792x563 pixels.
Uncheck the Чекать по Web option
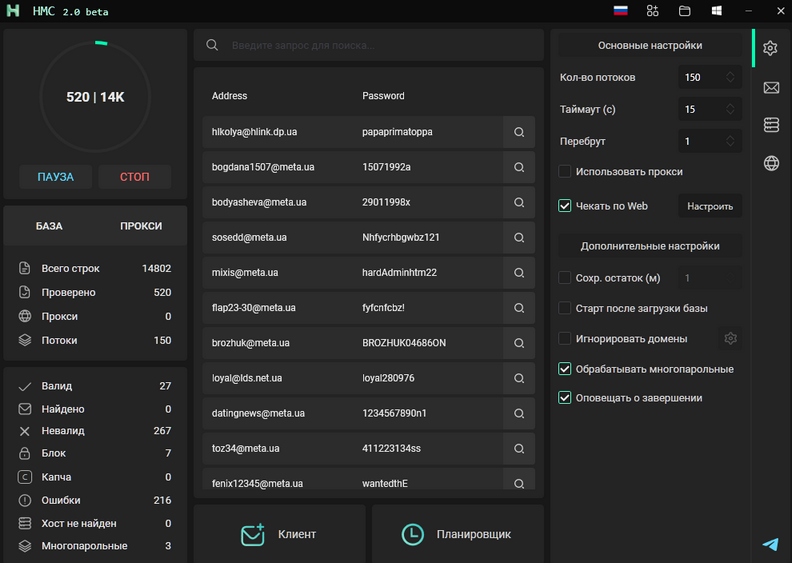pos(565,206)
